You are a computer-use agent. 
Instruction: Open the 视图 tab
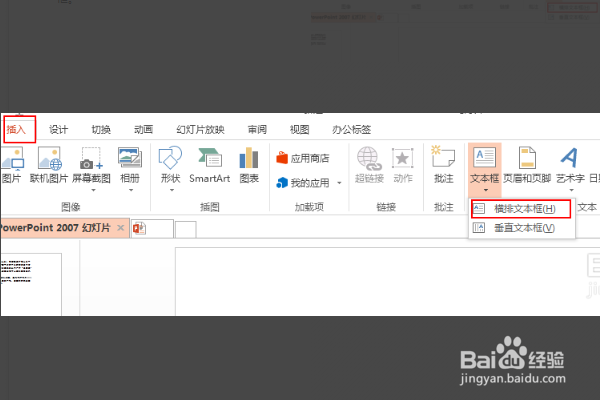300,130
